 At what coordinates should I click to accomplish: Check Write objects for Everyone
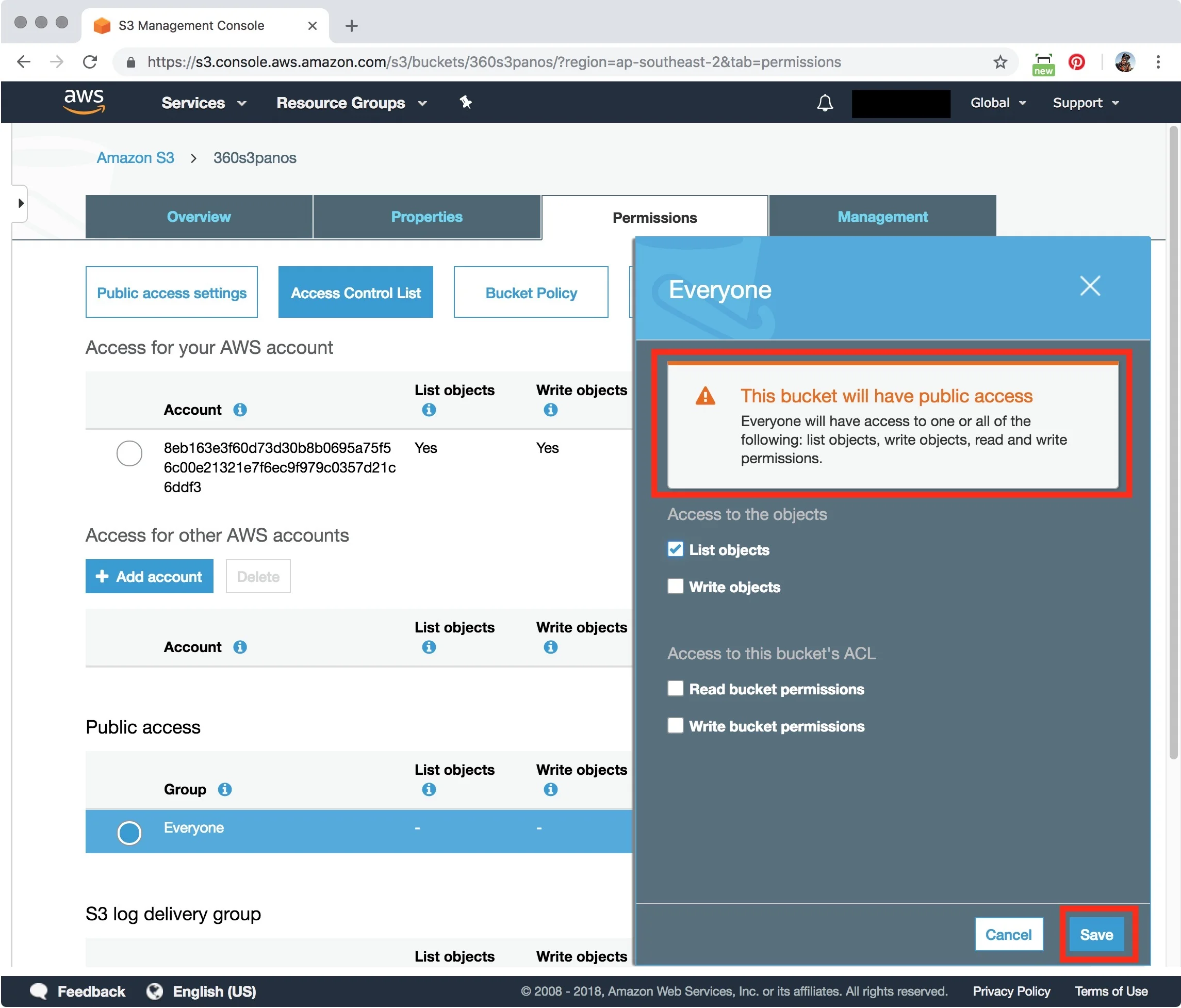(675, 586)
